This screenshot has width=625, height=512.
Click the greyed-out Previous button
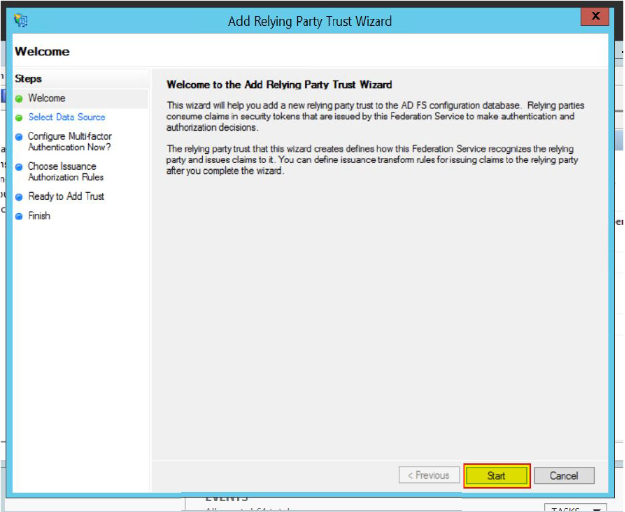429,476
